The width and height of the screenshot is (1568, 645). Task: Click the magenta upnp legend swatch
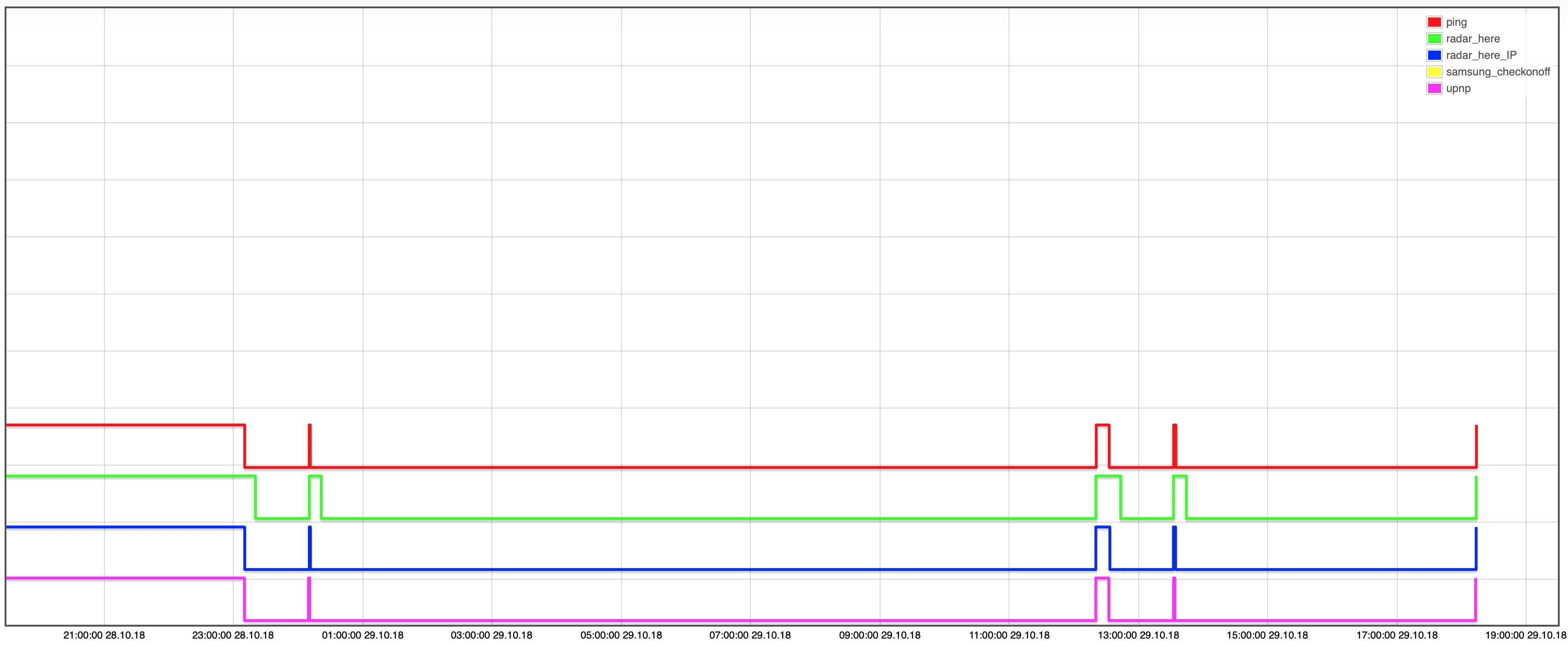(1434, 88)
